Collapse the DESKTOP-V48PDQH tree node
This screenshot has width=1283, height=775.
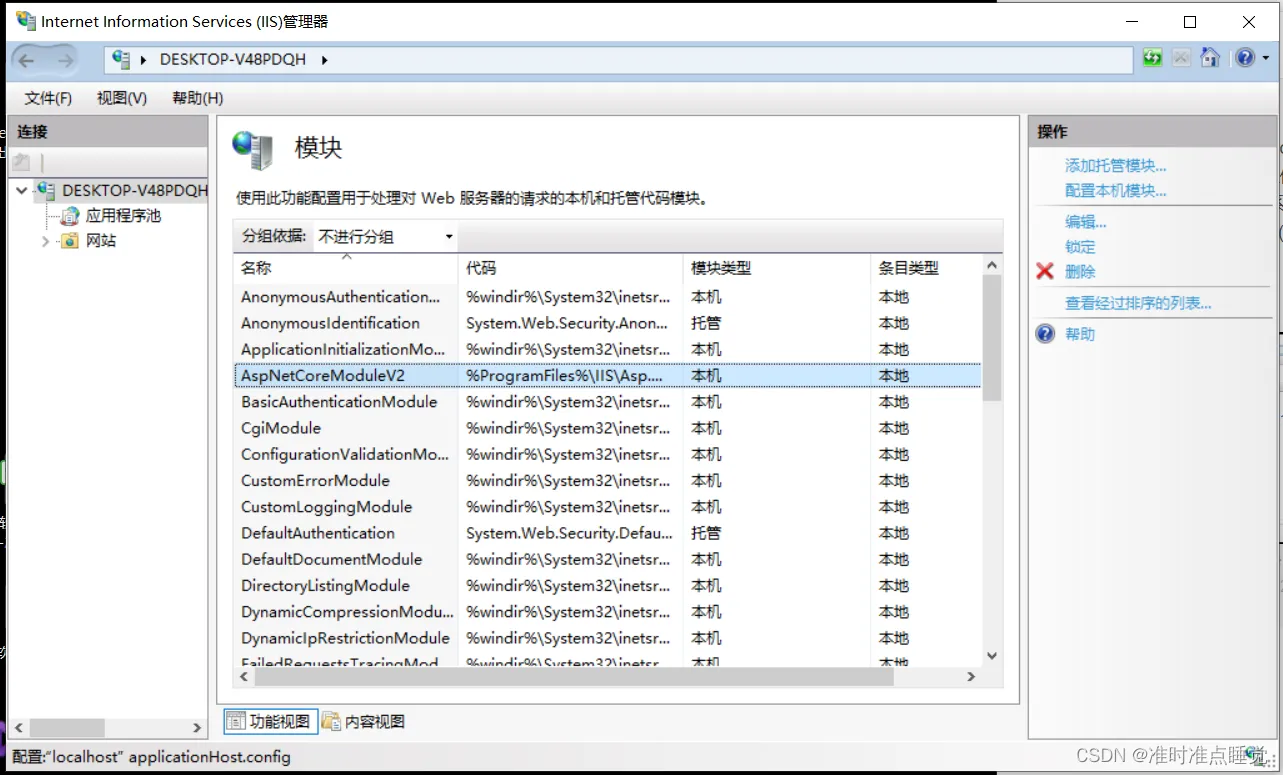pos(22,190)
